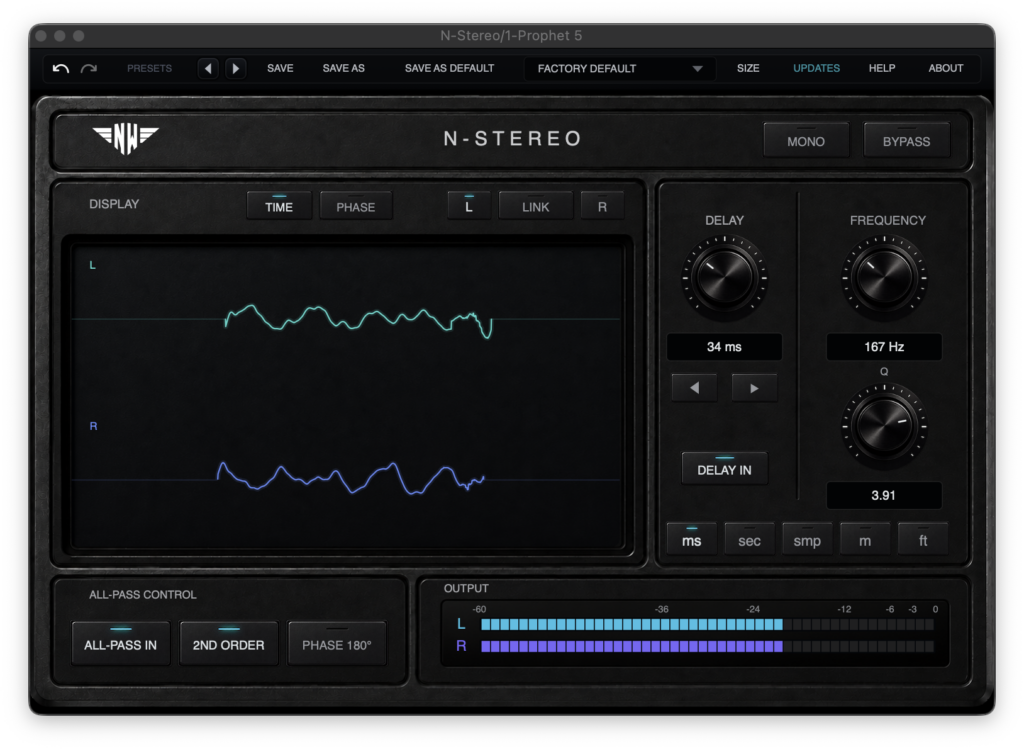The image size is (1024, 749).
Task: Click the N-STEREO title text
Action: point(513,138)
